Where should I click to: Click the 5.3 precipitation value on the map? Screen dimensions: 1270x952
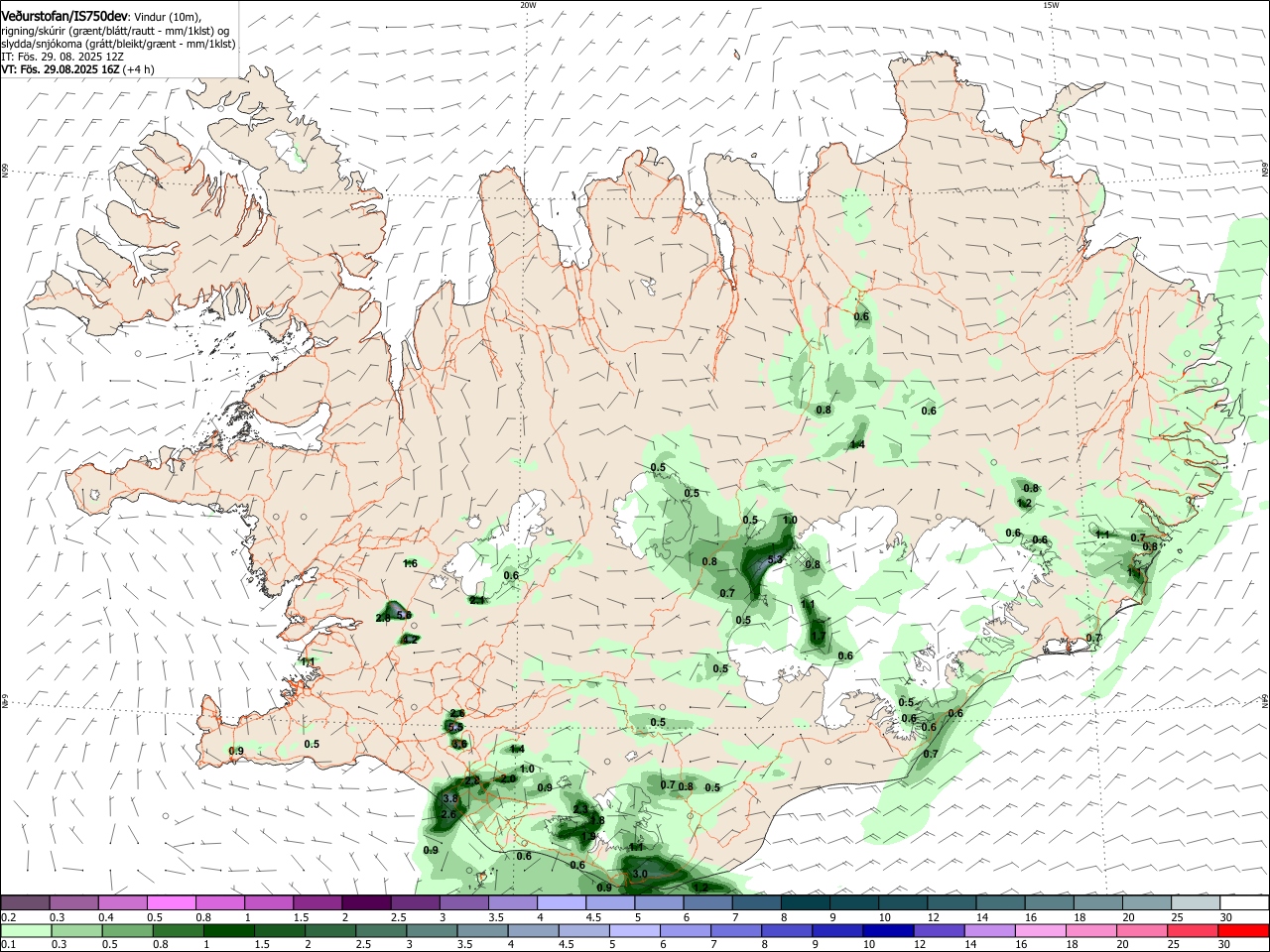(775, 559)
